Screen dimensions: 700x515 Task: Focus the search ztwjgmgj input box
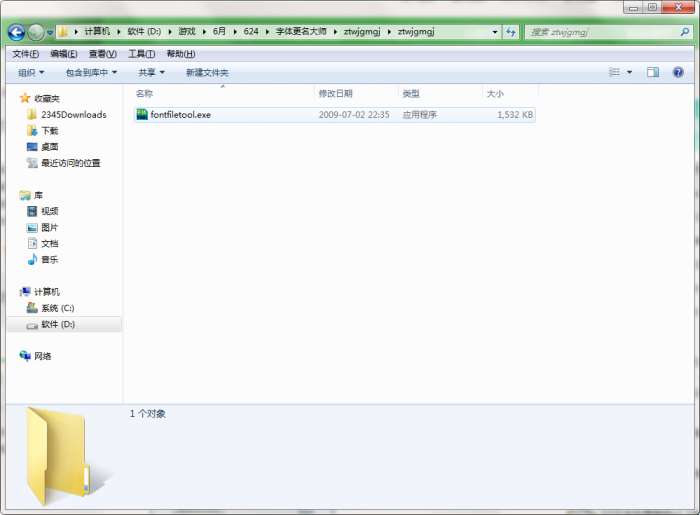601,32
